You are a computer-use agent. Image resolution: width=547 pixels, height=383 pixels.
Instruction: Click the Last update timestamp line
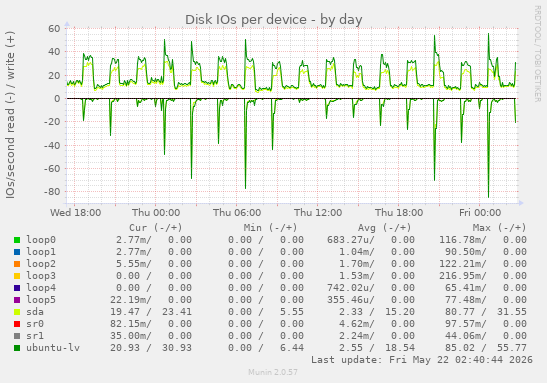point(422,360)
